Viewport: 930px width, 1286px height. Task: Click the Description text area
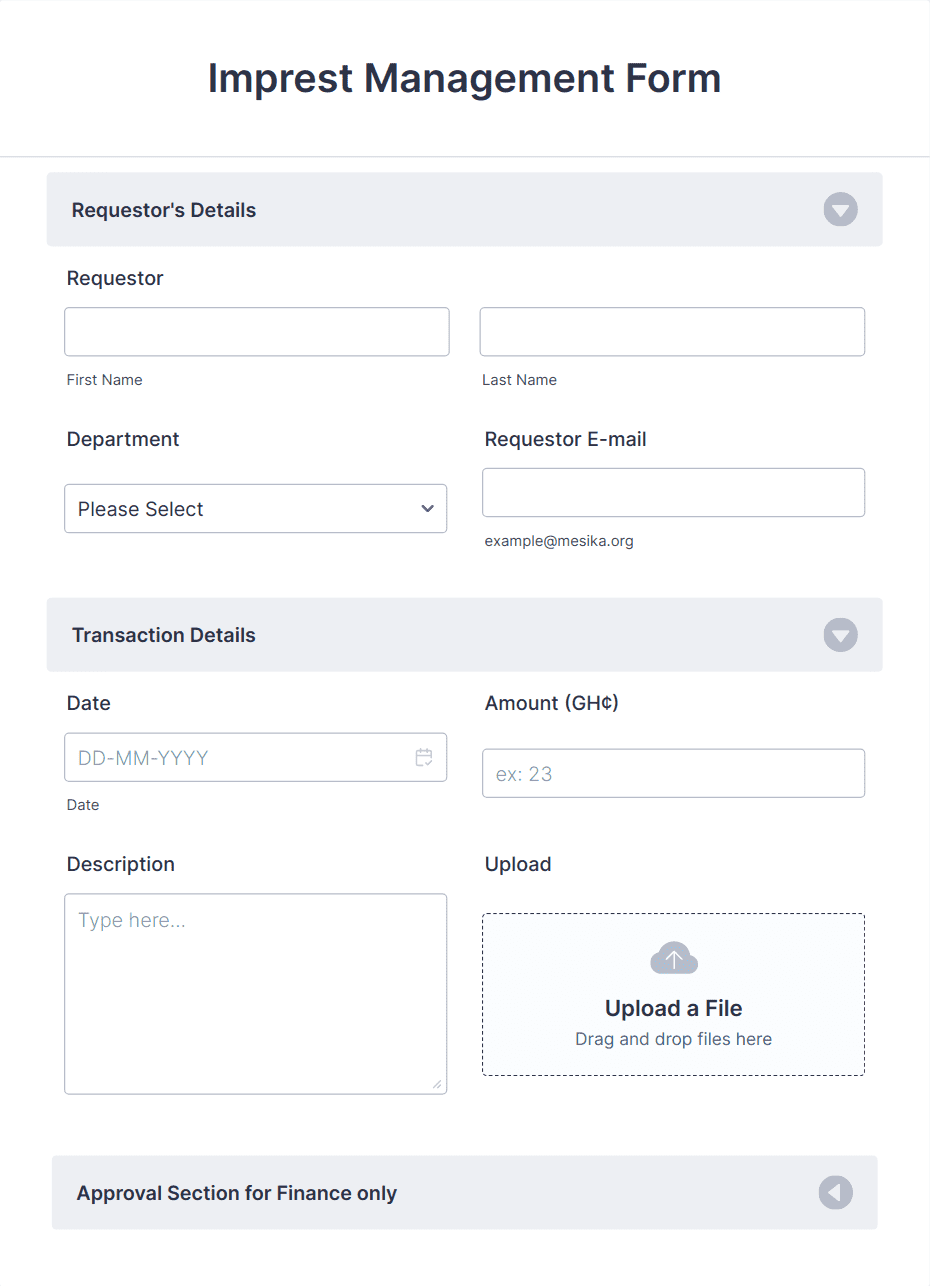pos(255,994)
